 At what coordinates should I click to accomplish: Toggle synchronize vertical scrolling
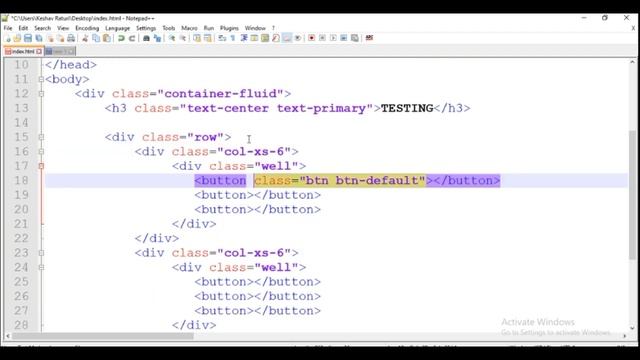pyautogui.click(x=197, y=38)
